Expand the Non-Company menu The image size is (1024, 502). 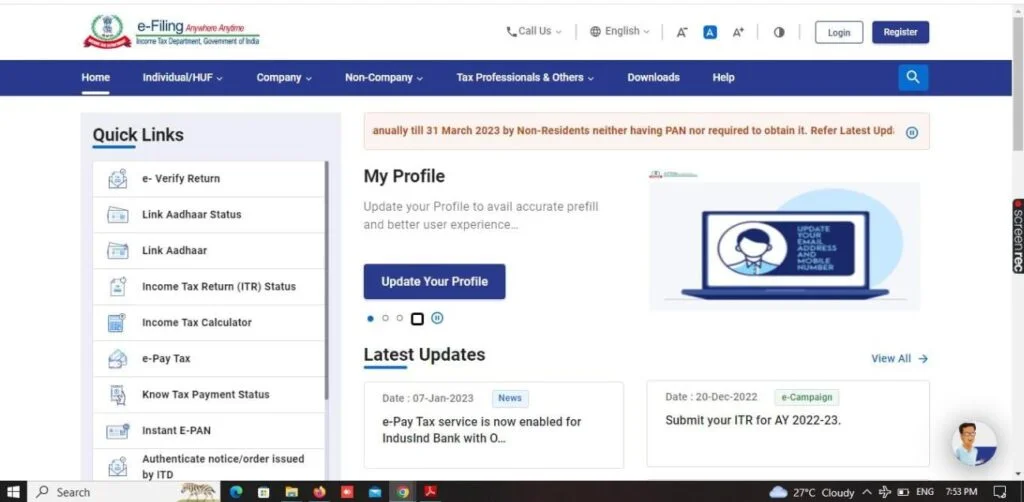[384, 77]
